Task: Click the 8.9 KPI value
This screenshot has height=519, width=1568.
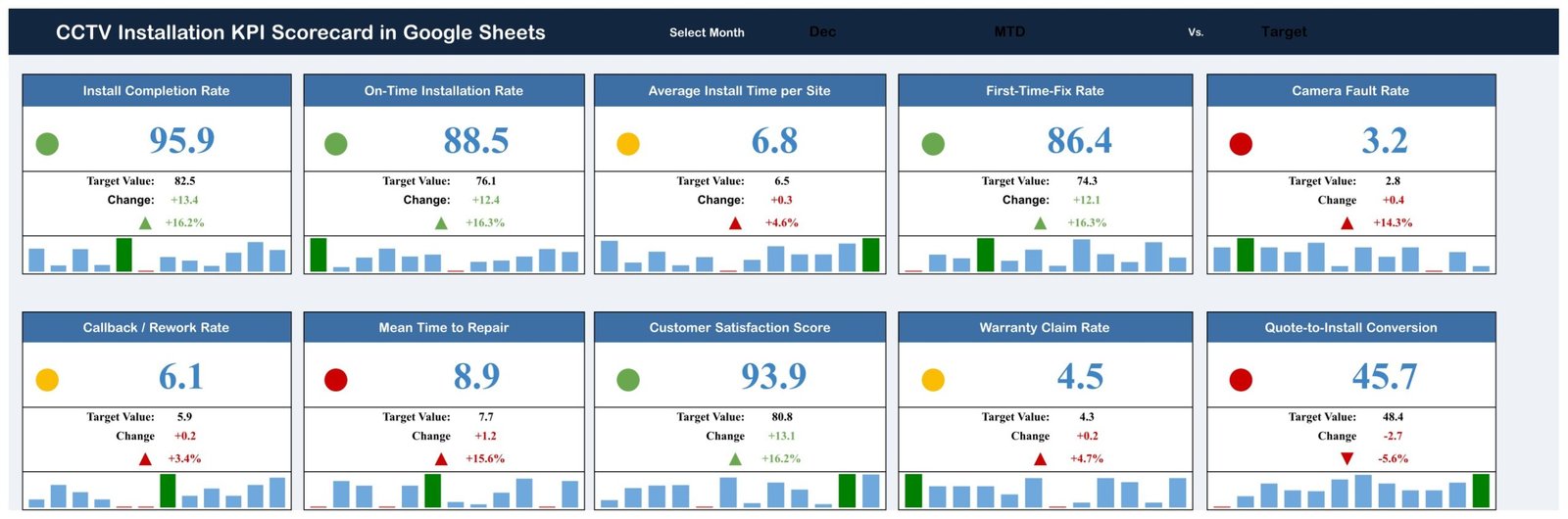Action: (x=476, y=377)
